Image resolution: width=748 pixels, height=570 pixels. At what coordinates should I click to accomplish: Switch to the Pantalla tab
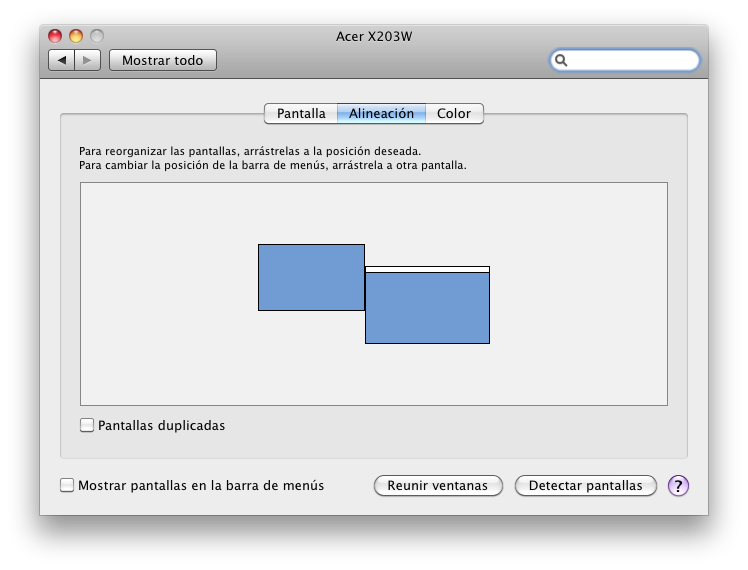point(301,114)
